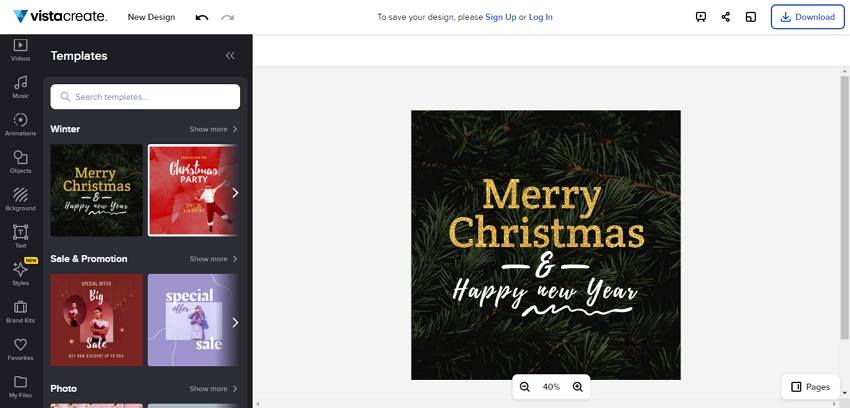Click the Download button
Screen dimensions: 850x408
pyautogui.click(x=807, y=17)
